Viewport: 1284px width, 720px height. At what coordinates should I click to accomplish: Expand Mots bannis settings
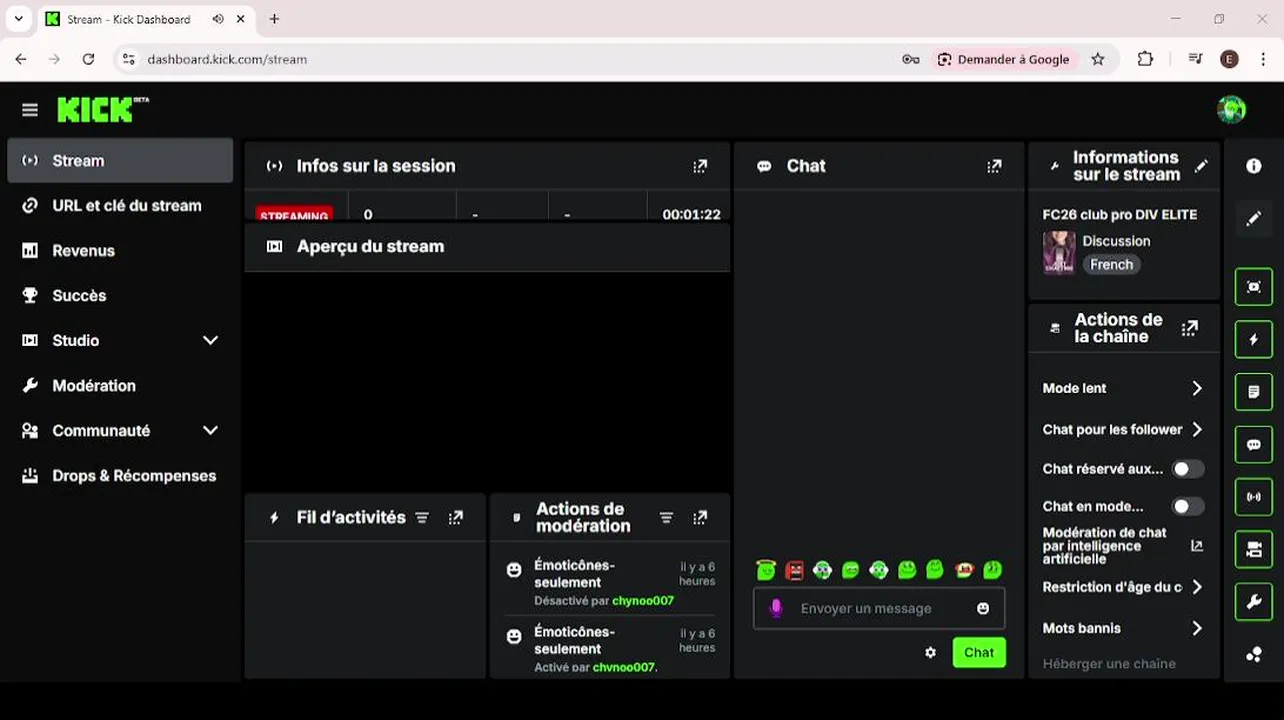1197,628
